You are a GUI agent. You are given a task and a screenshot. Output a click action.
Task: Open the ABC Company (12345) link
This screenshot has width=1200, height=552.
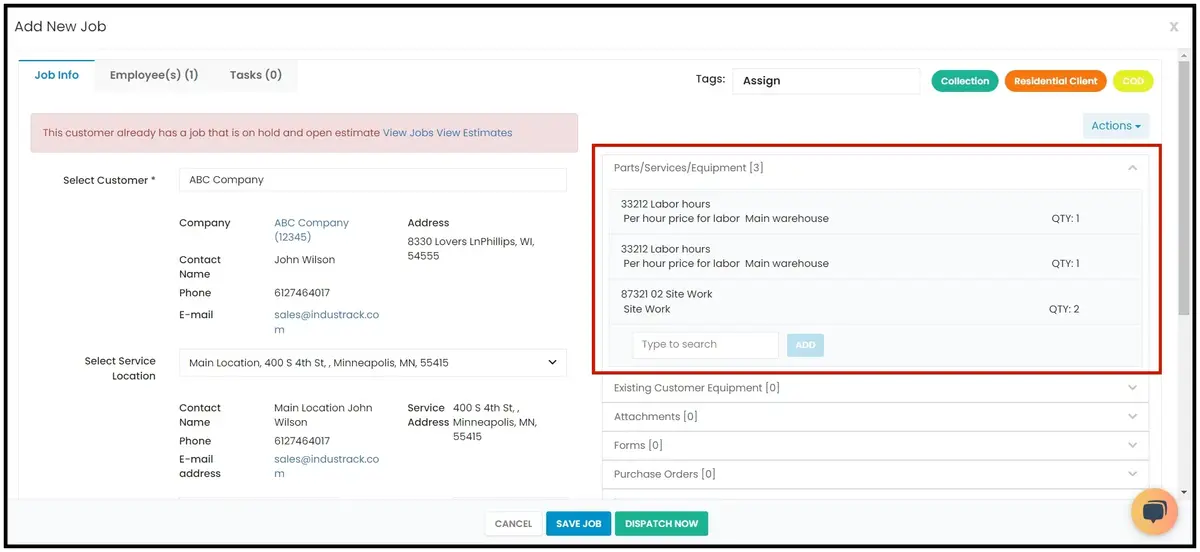click(x=312, y=230)
